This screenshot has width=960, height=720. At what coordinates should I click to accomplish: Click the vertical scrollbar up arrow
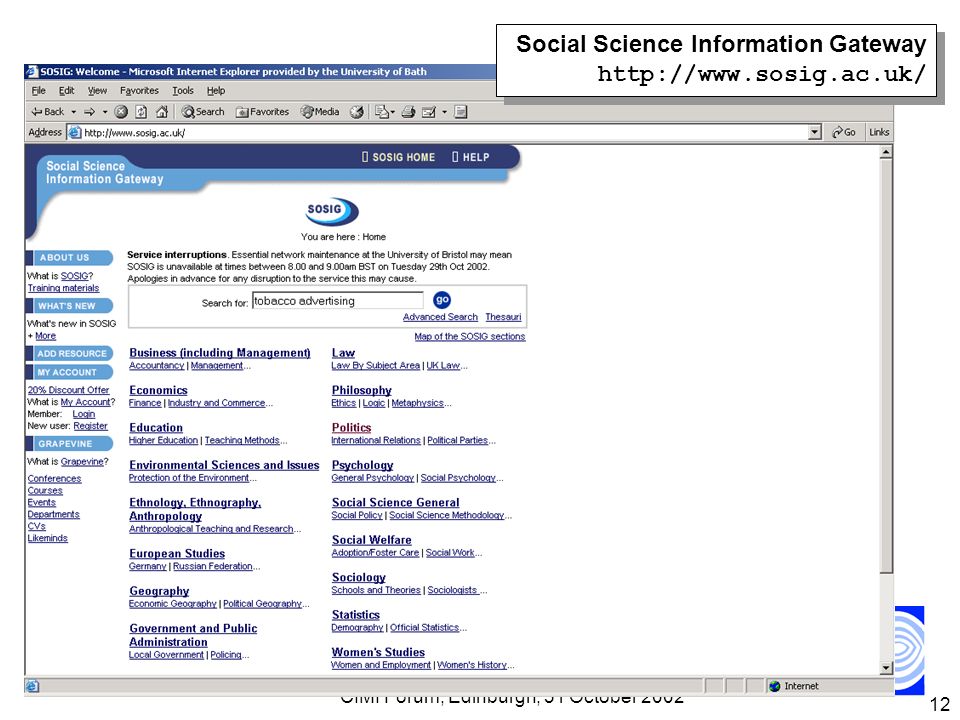(885, 153)
